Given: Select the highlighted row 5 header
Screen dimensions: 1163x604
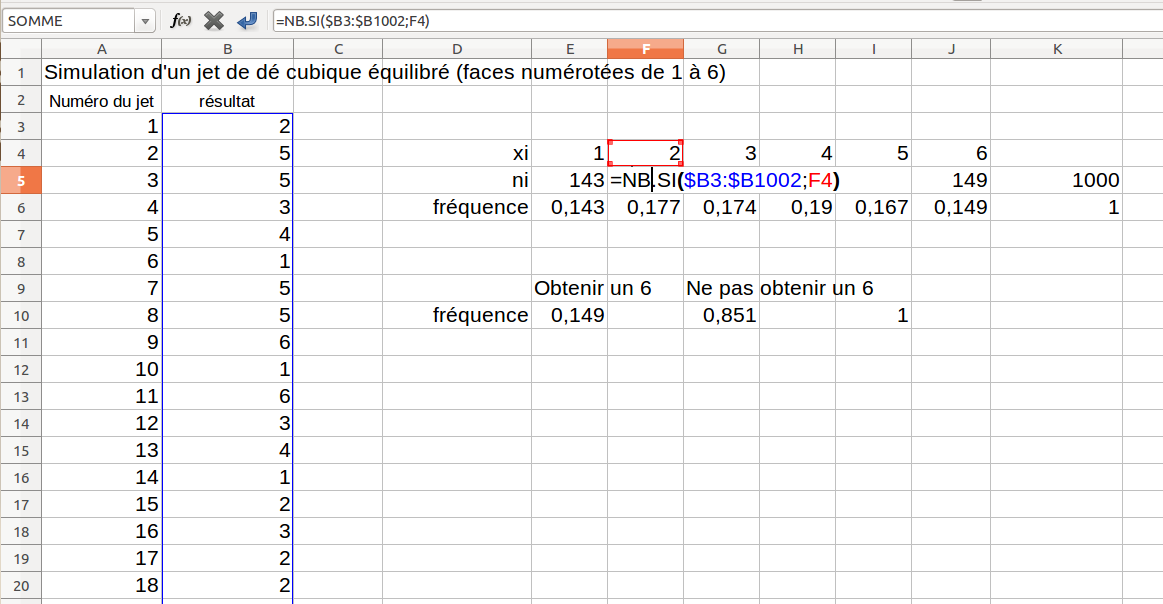Looking at the screenshot, I should [20, 180].
